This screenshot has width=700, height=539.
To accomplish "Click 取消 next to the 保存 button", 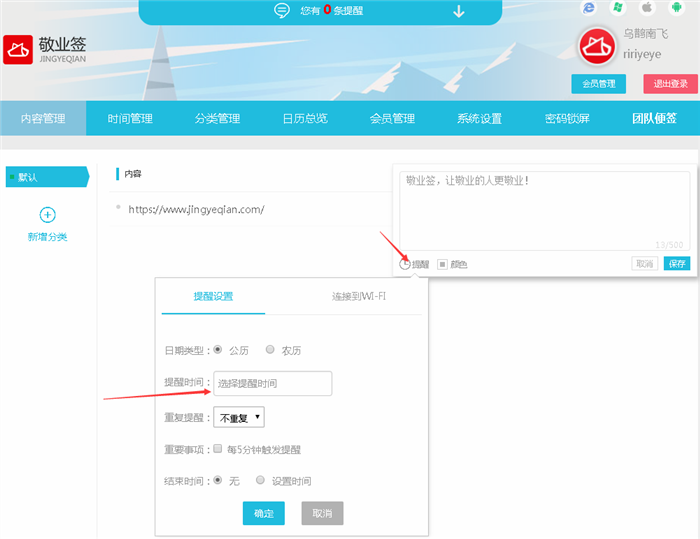I will click(645, 263).
